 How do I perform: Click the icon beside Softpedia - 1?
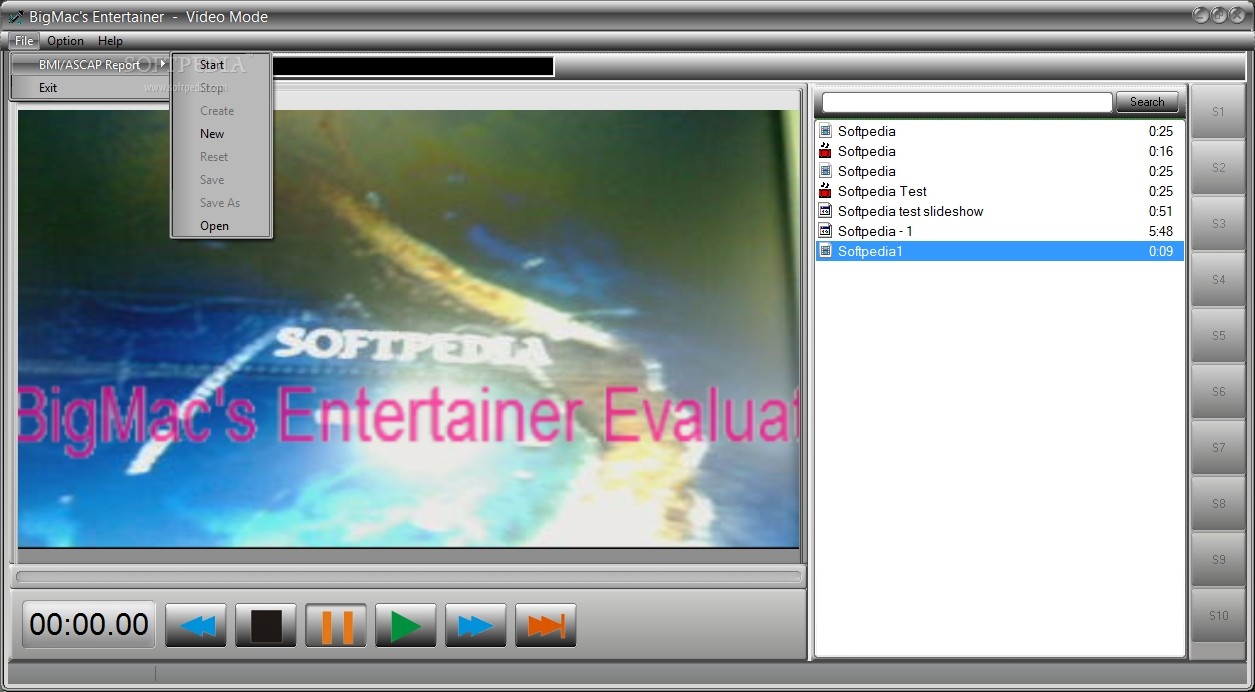click(x=825, y=231)
